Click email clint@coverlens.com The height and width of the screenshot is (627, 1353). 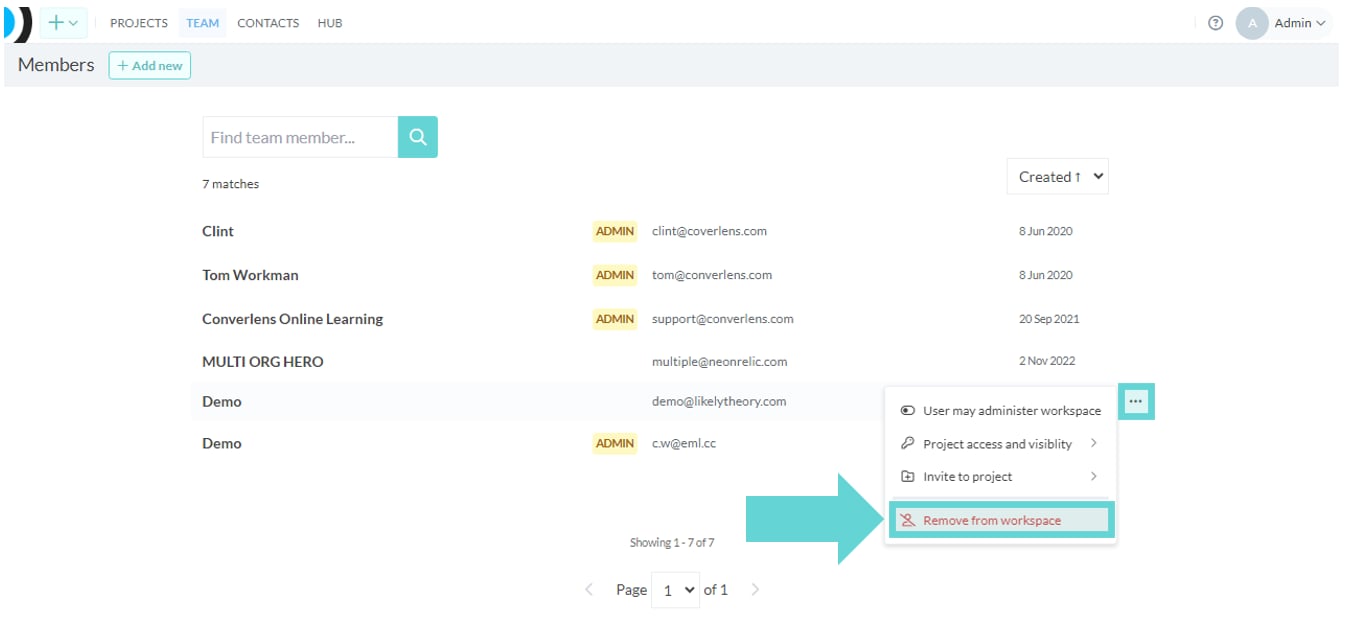(x=709, y=231)
